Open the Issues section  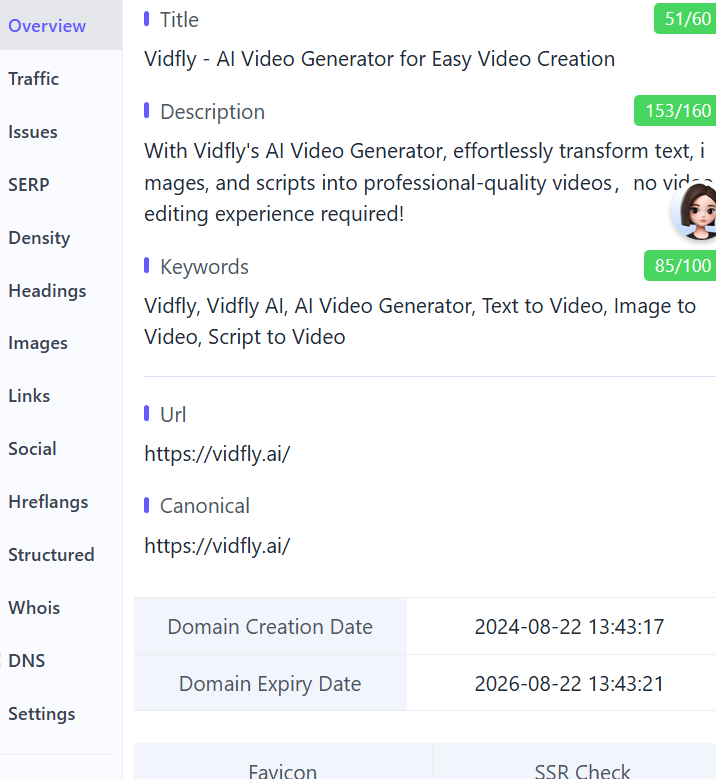(x=33, y=132)
